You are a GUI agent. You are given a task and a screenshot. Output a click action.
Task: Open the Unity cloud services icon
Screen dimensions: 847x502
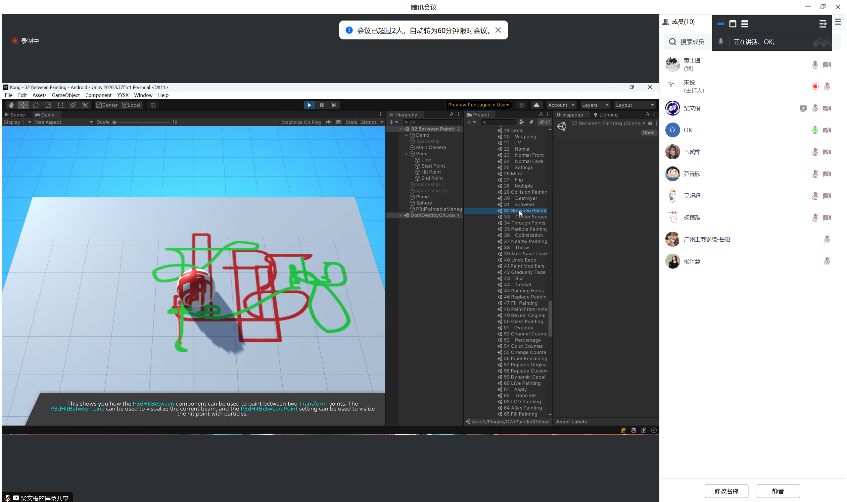tap(536, 104)
